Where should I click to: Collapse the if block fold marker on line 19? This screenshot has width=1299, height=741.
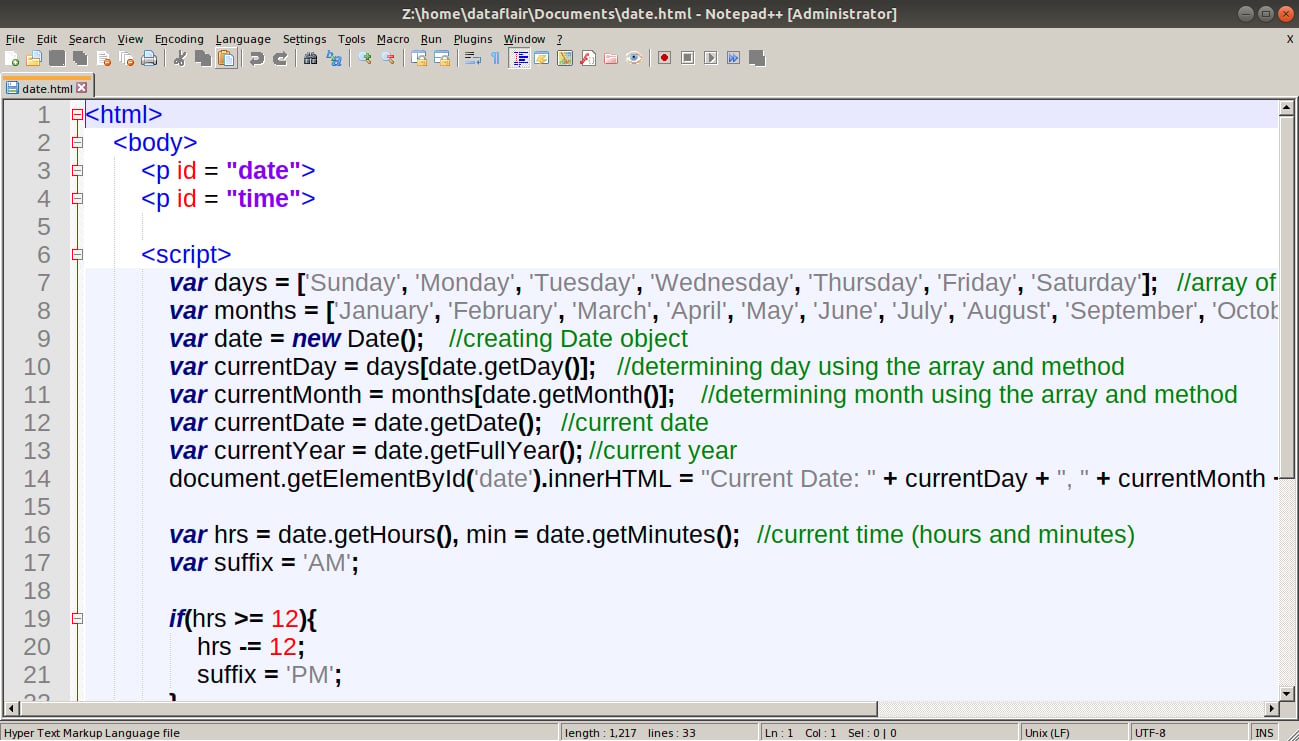[x=77, y=619]
